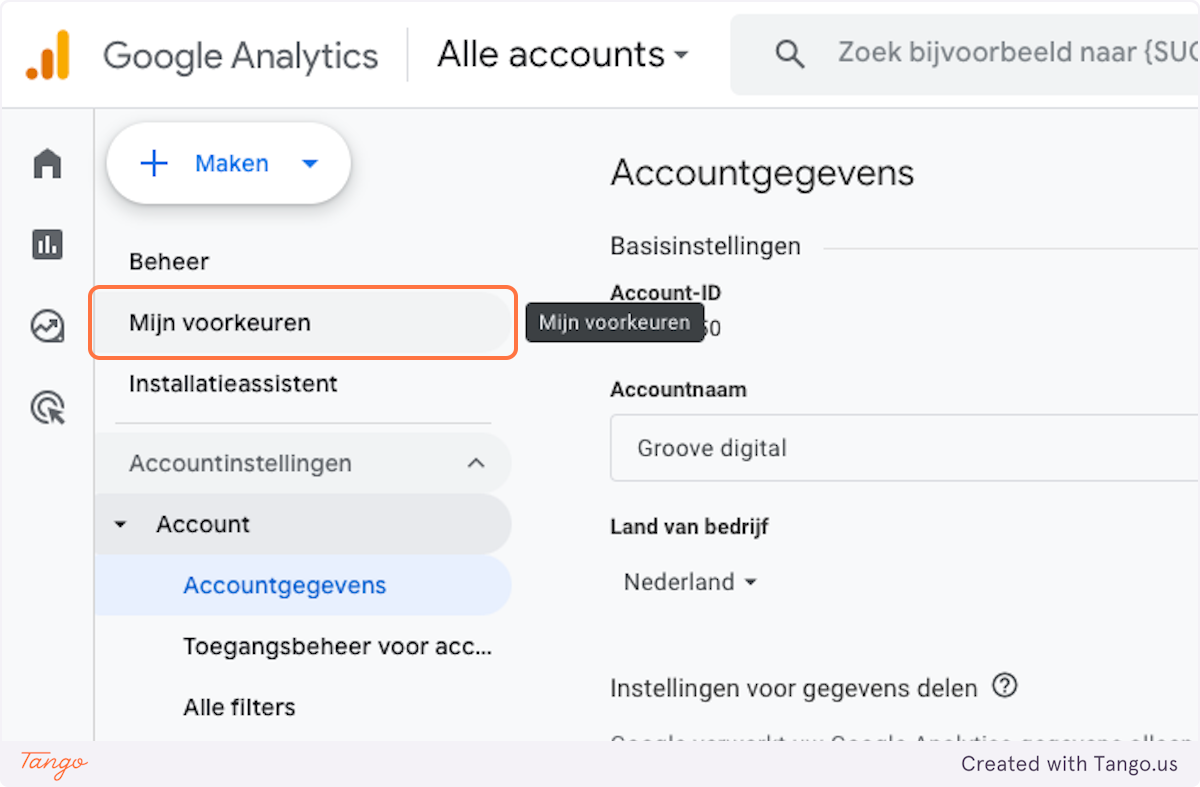Screen dimensions: 1200x787
Task: Click the plus icon inside the Maken button
Action: 155,163
